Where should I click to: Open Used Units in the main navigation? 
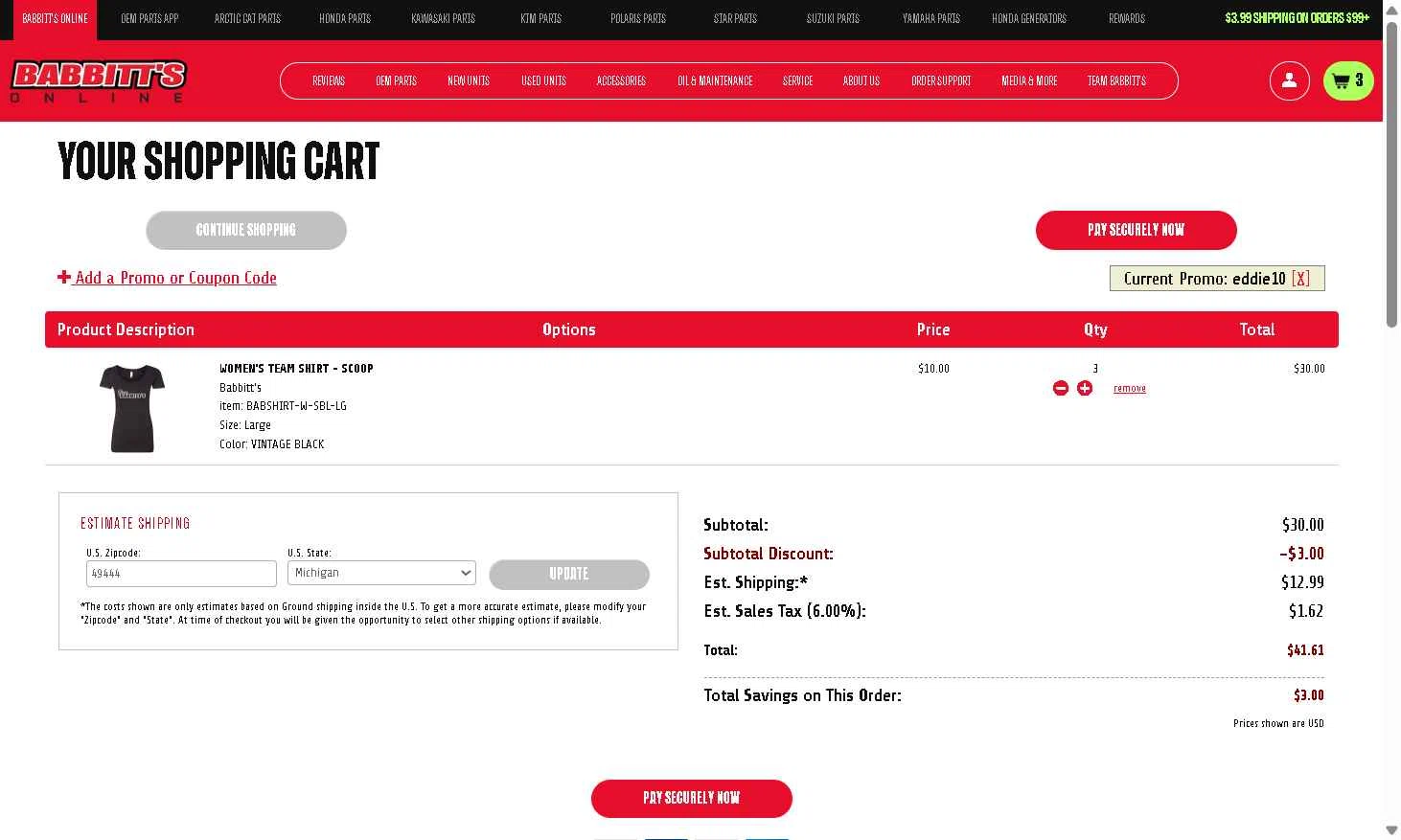(x=543, y=80)
